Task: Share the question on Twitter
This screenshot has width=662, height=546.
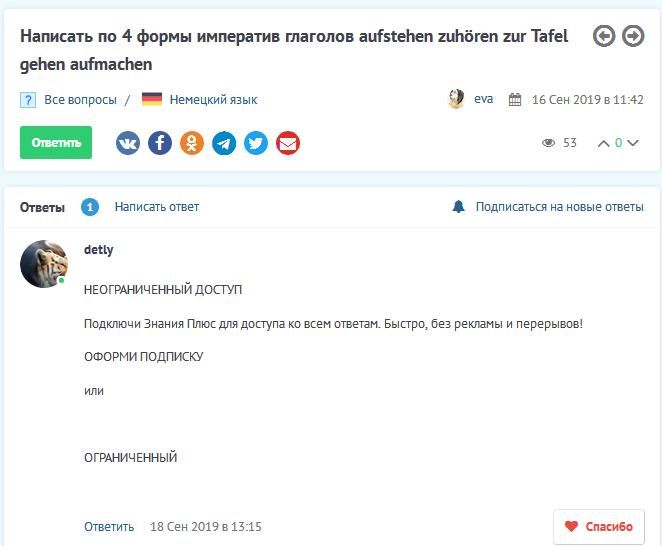Action: [x=256, y=143]
